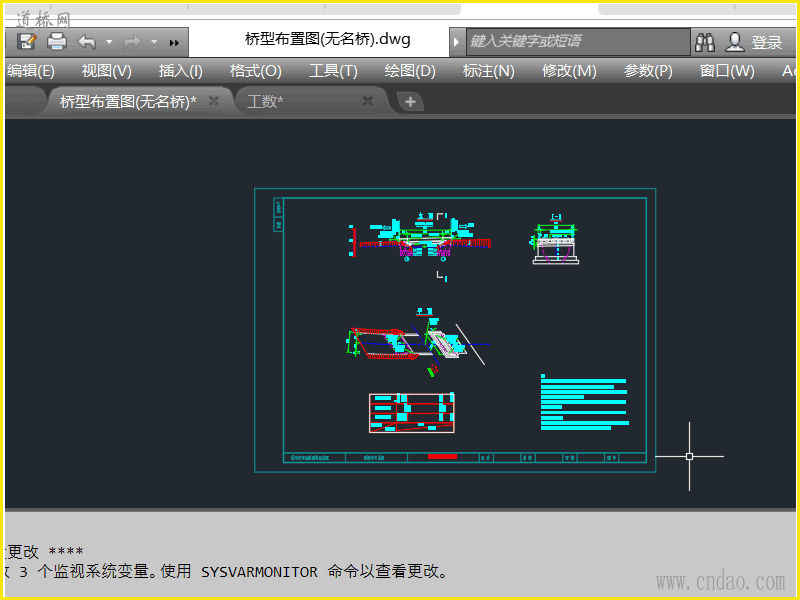Image resolution: width=800 pixels, height=600 pixels.
Task: Close the 桥型布置图(无名桥)* tab
Action: pyautogui.click(x=214, y=101)
